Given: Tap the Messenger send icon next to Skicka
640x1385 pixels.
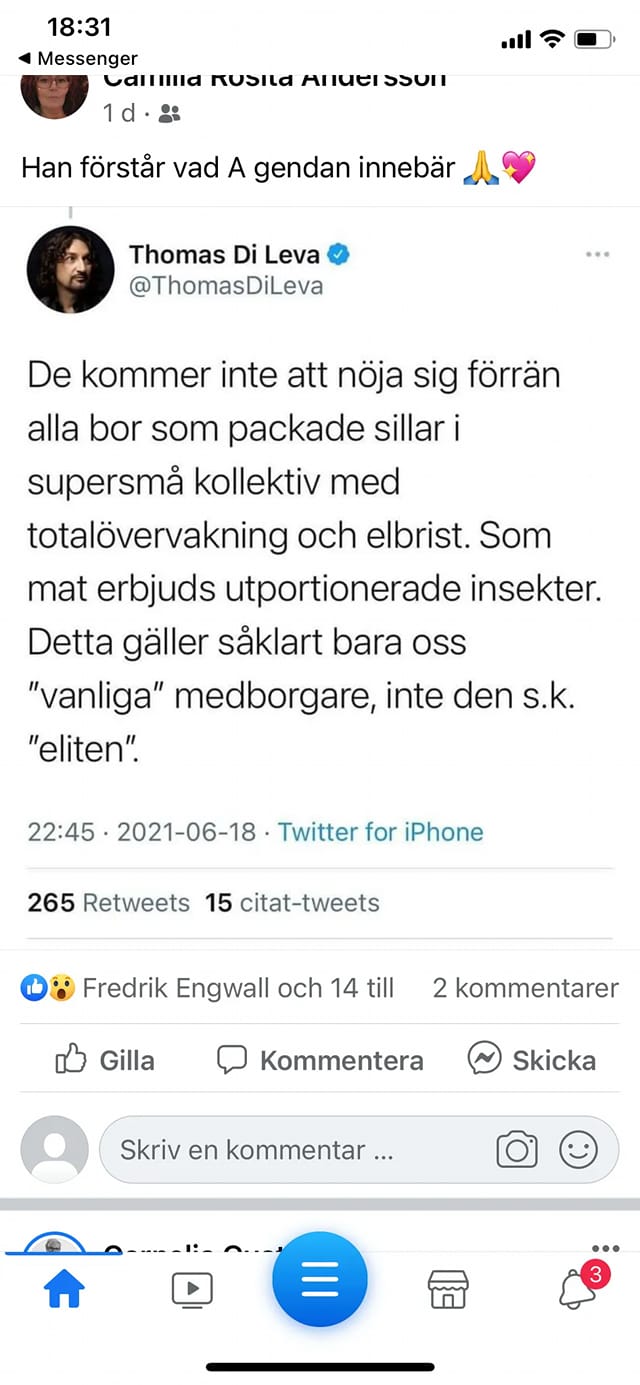Looking at the screenshot, I should pos(487,1059).
